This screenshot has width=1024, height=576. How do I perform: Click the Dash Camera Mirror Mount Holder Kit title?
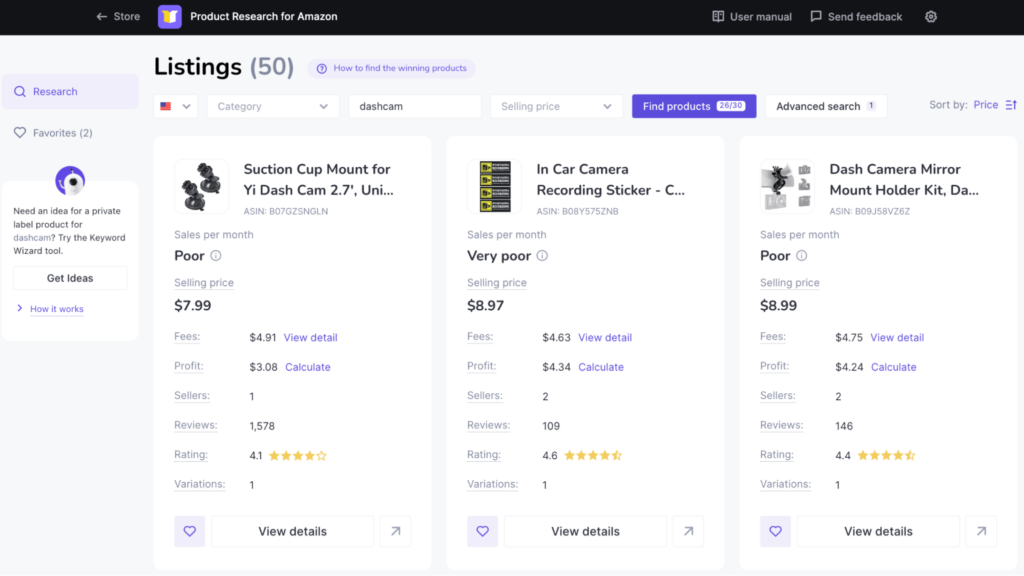point(904,180)
